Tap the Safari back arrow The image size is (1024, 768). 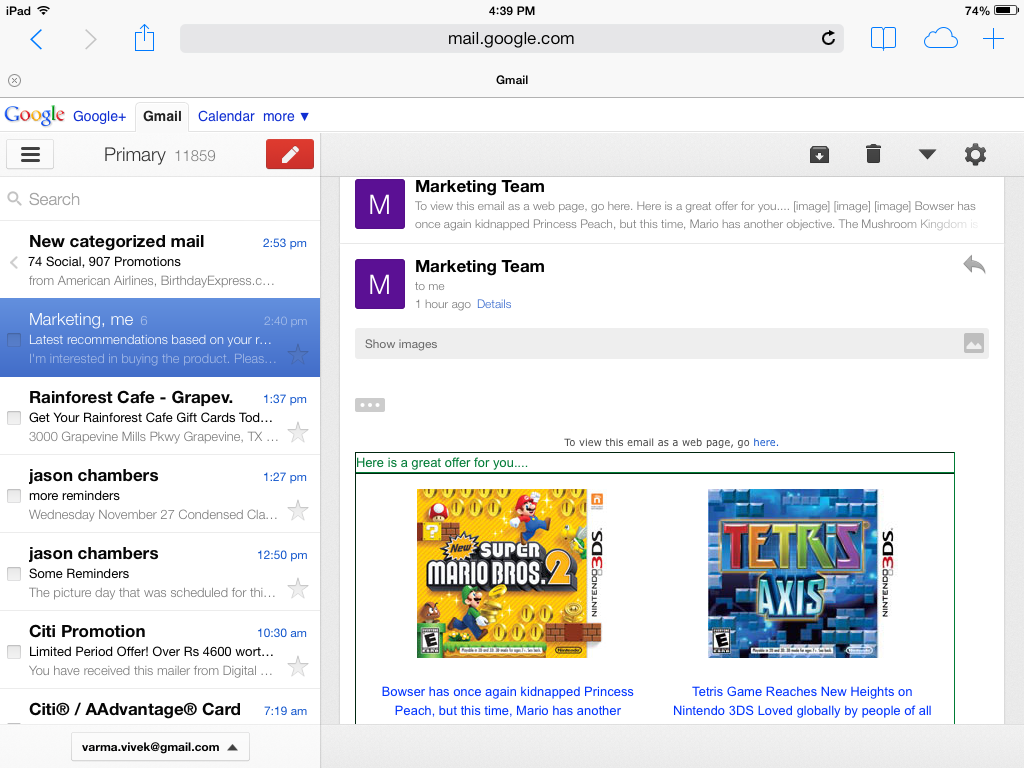(x=37, y=39)
